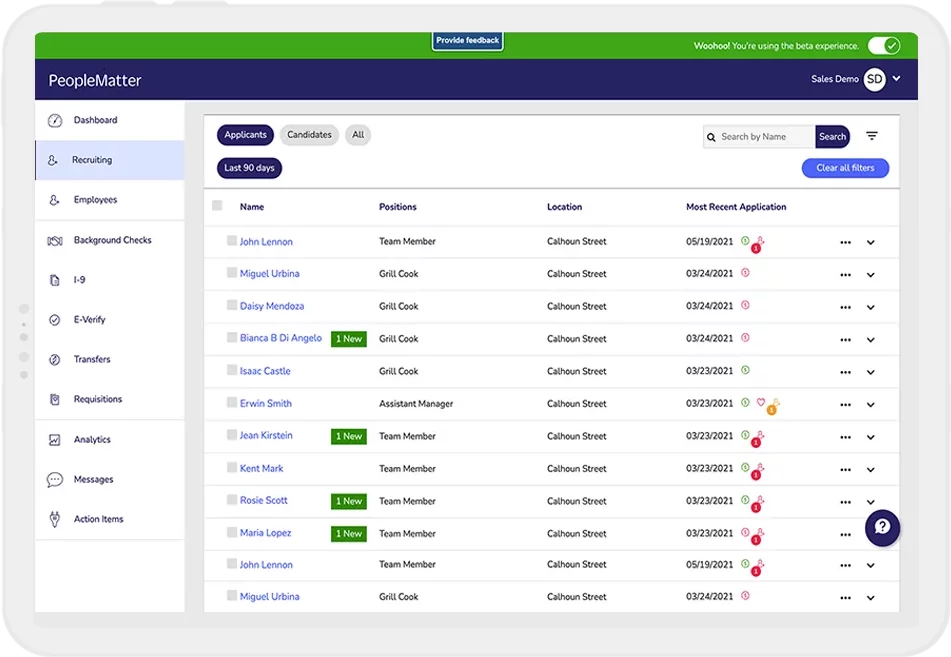Select the All filter tab
Image resolution: width=951 pixels, height=657 pixels.
point(358,135)
